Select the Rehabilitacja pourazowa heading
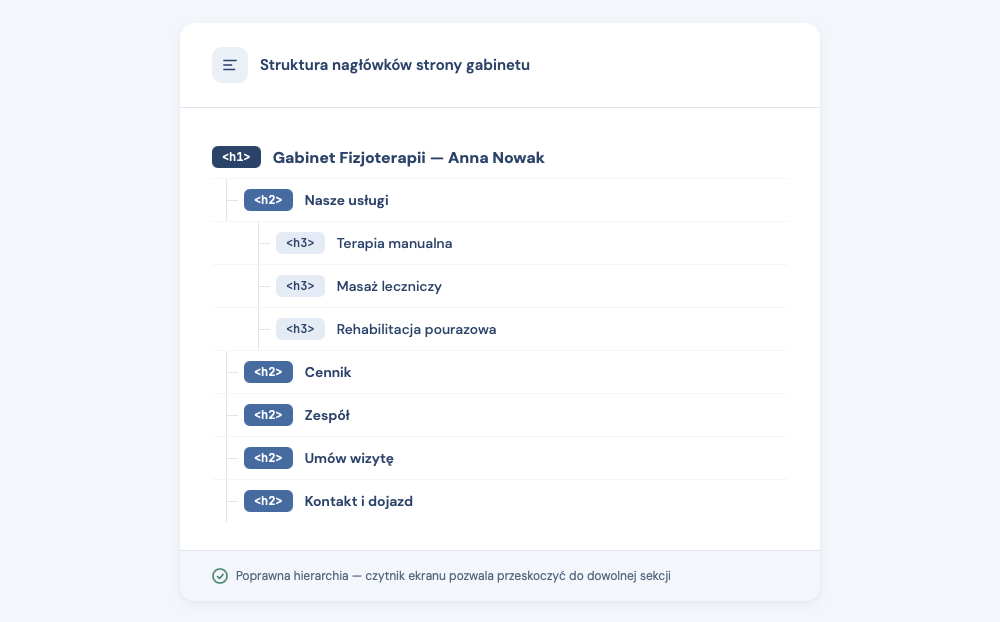This screenshot has height=622, width=1000. click(416, 329)
